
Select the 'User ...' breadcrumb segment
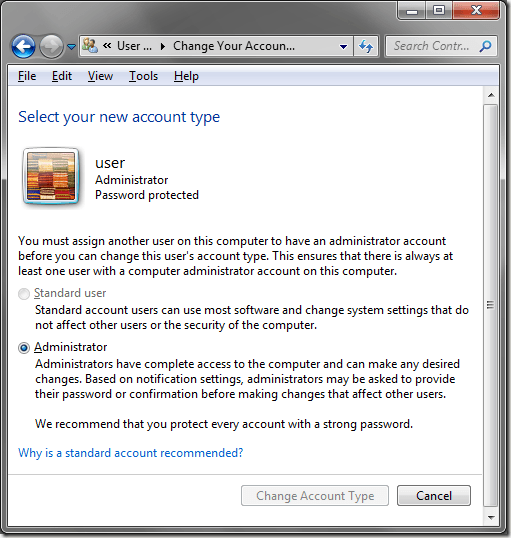click(134, 46)
